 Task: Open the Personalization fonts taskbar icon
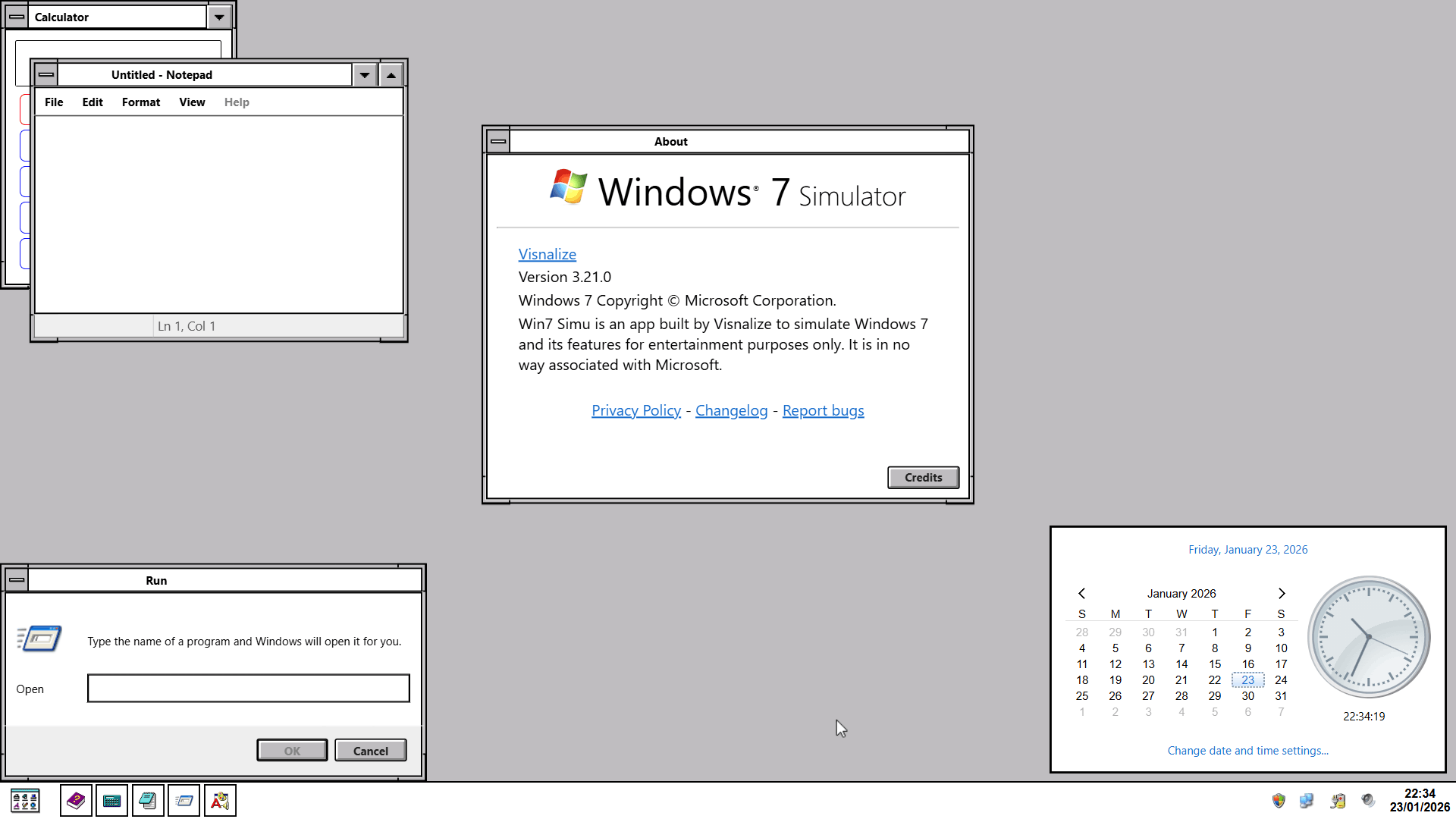point(220,800)
